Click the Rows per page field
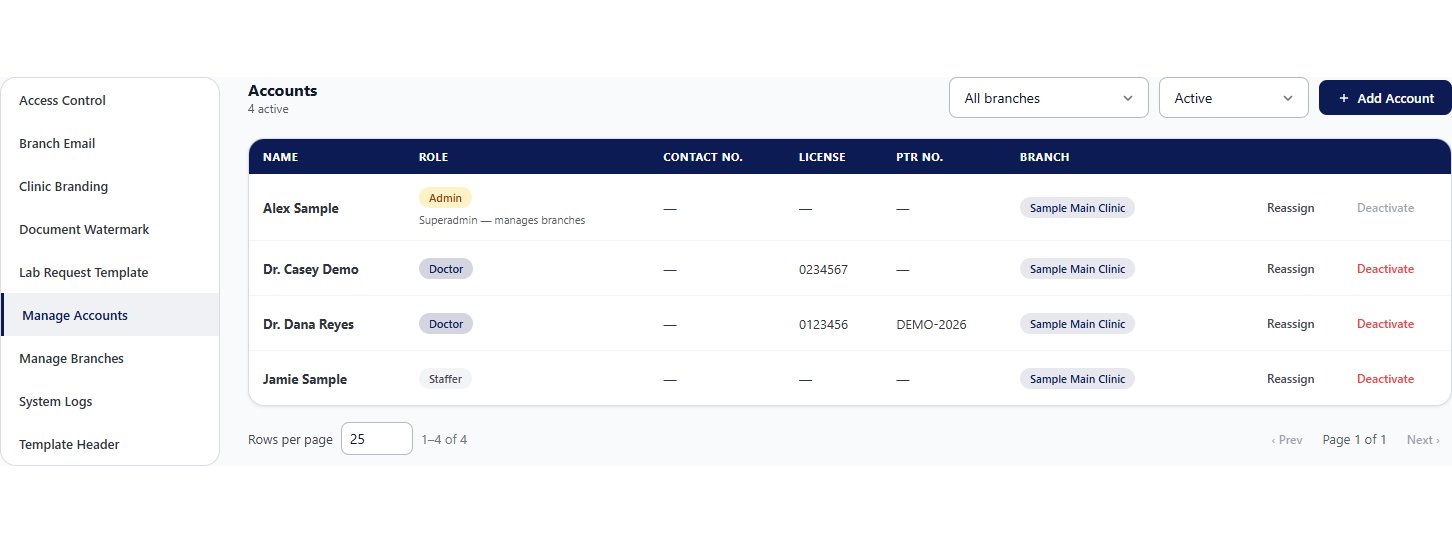This screenshot has height=543, width=1452. click(x=377, y=439)
